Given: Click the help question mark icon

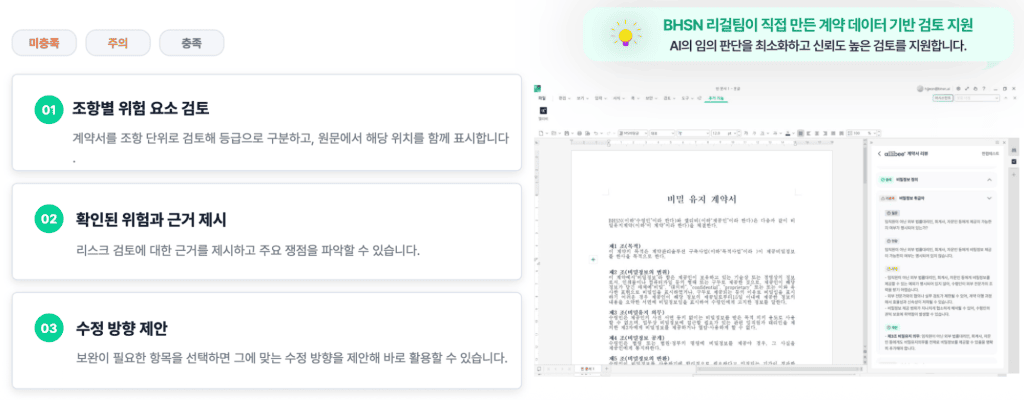Looking at the screenshot, I should coord(985,88).
